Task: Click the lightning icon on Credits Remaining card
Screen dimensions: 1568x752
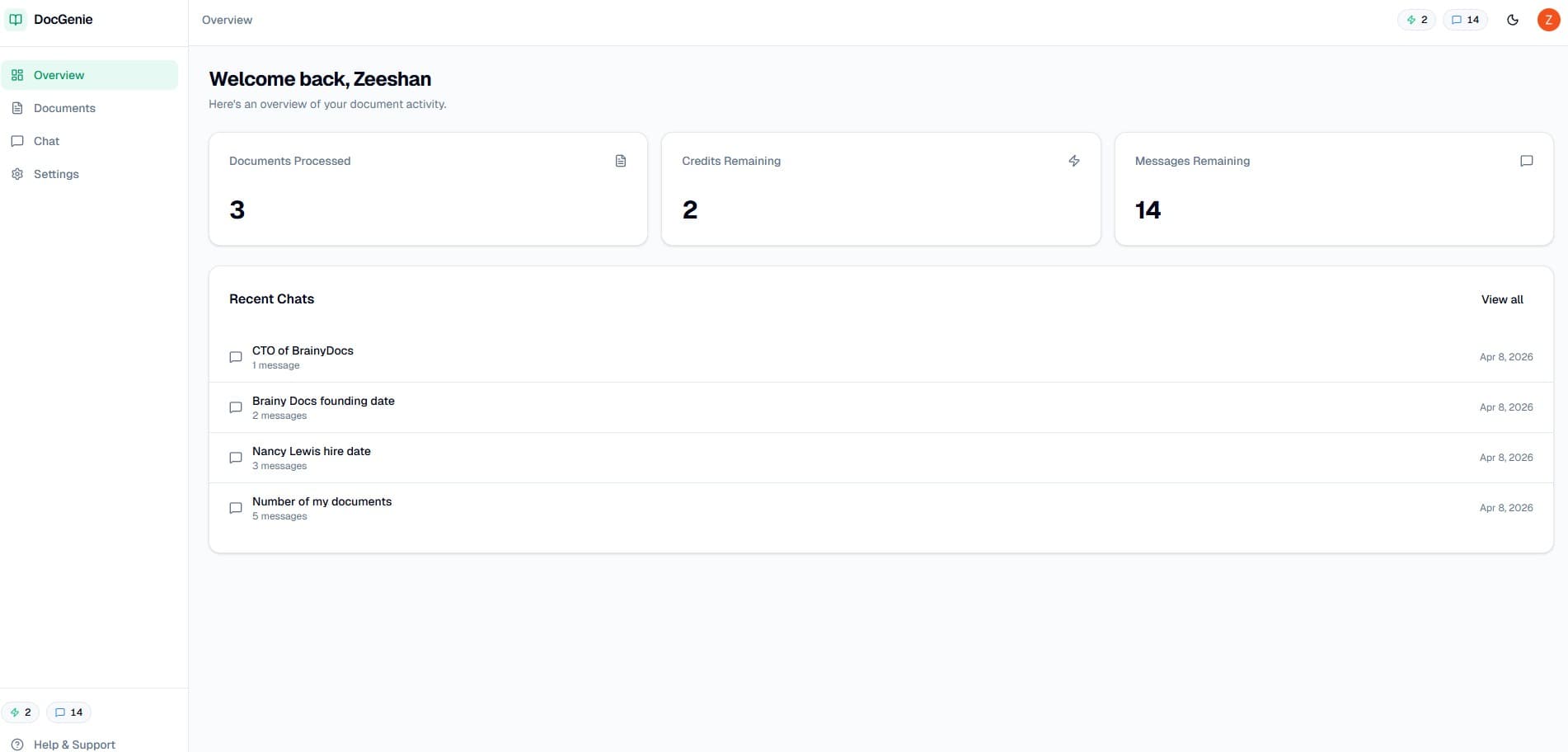Action: (1074, 161)
